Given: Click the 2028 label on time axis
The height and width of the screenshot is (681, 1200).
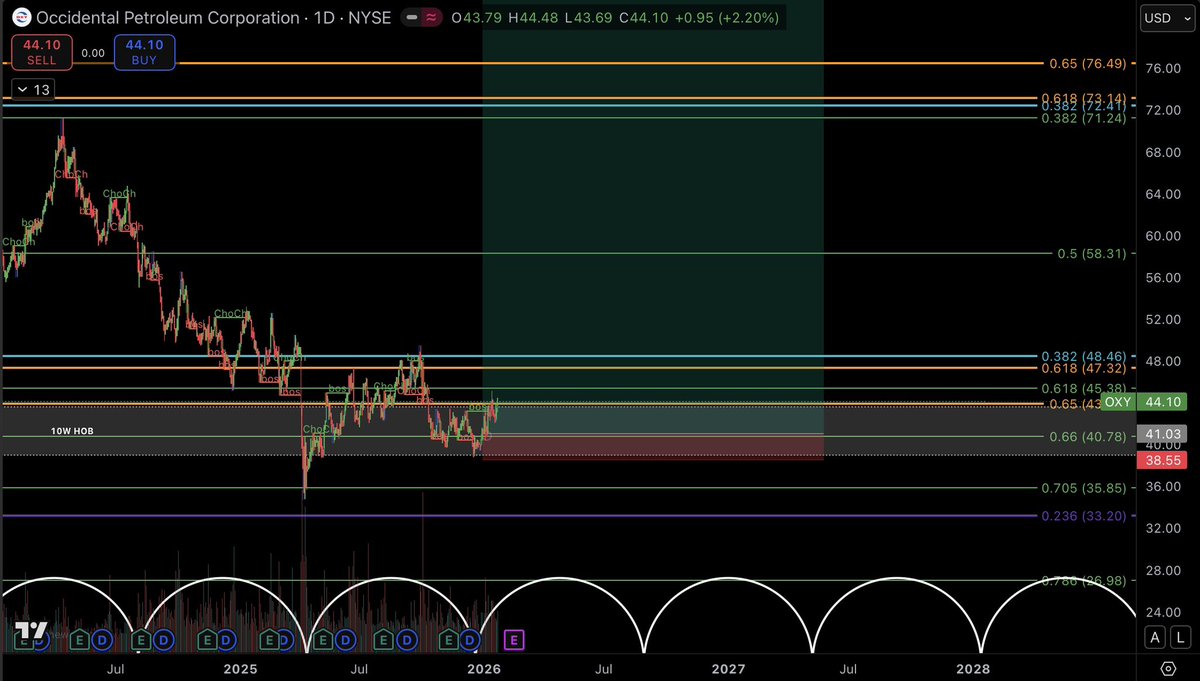Looking at the screenshot, I should tap(973, 667).
